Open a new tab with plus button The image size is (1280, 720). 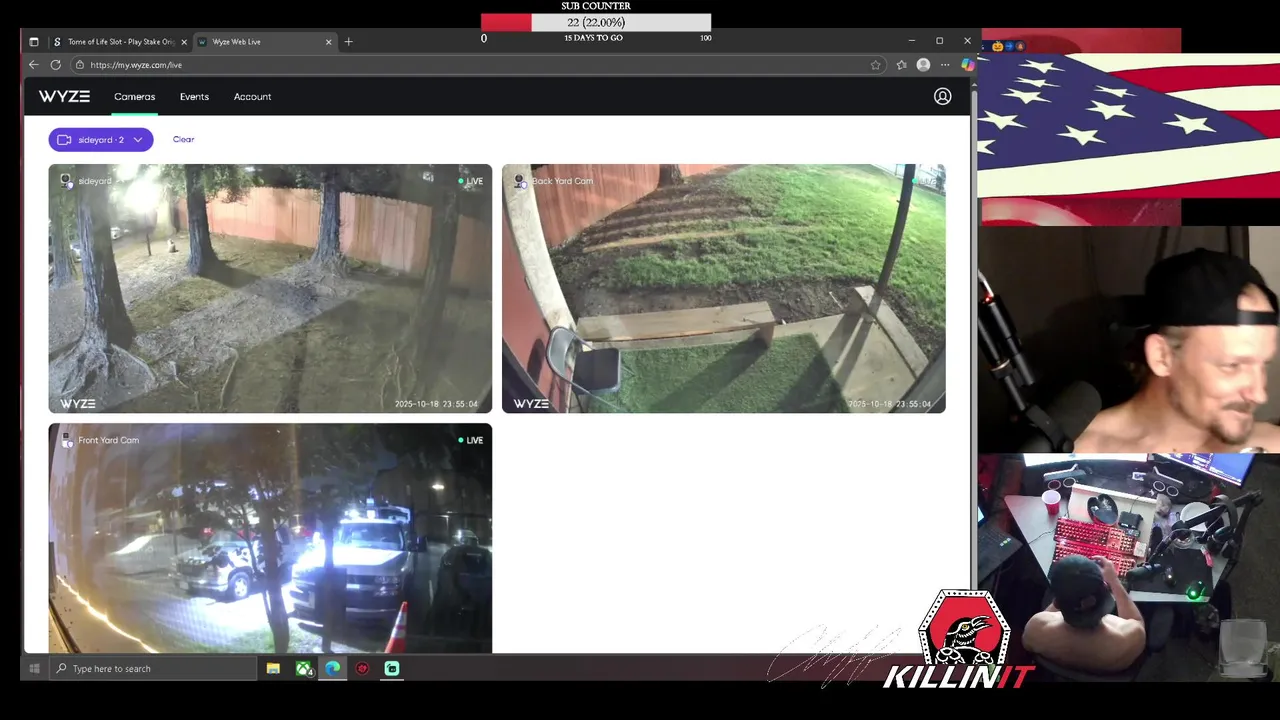[348, 42]
